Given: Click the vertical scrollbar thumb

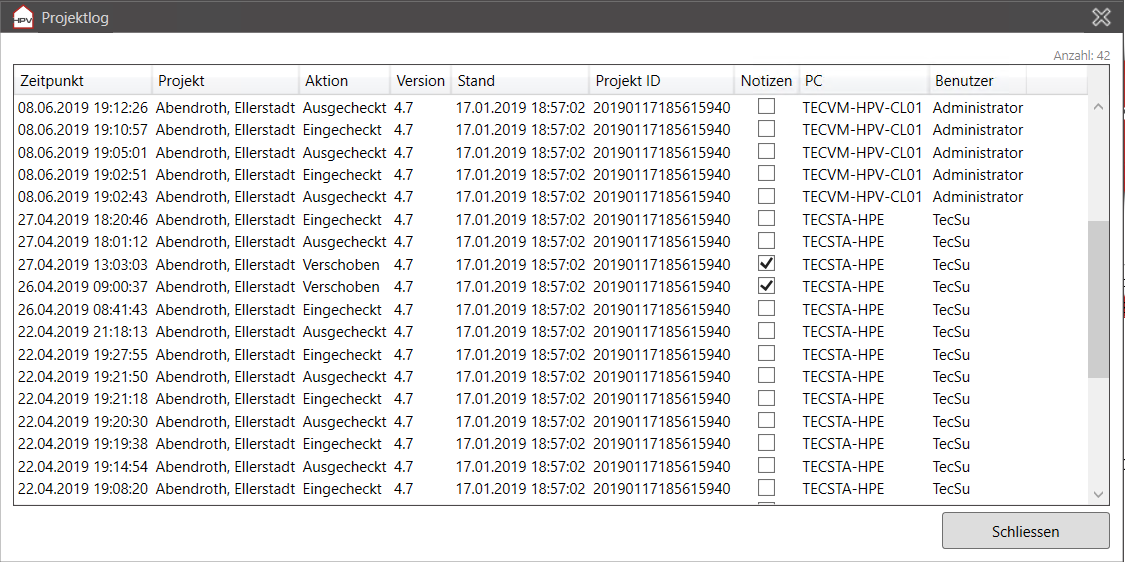Looking at the screenshot, I should point(1098,299).
